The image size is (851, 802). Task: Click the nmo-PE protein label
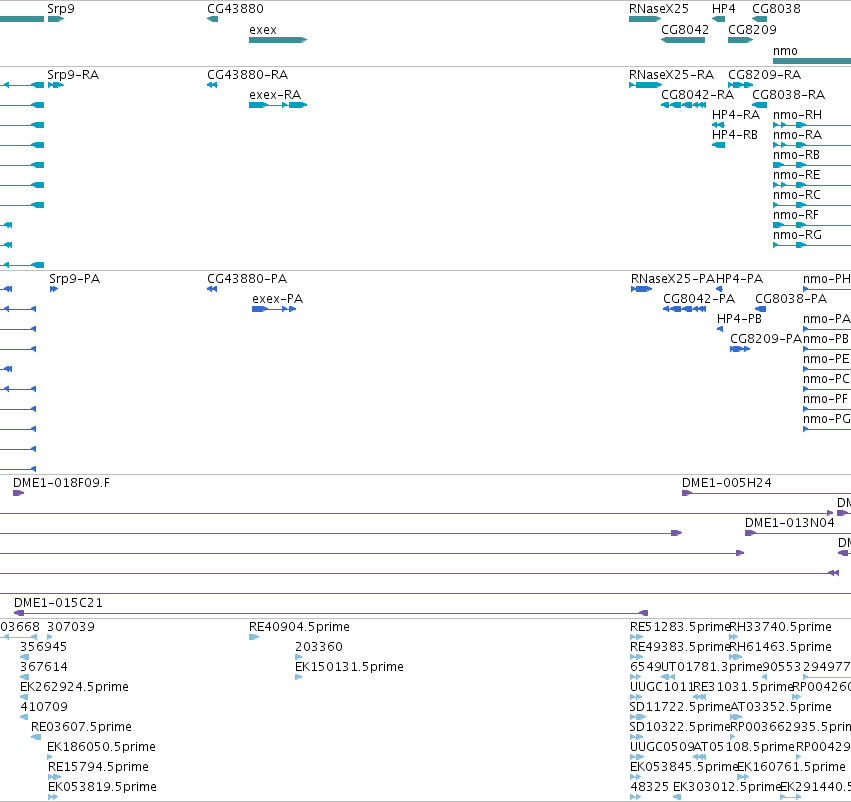point(826,359)
